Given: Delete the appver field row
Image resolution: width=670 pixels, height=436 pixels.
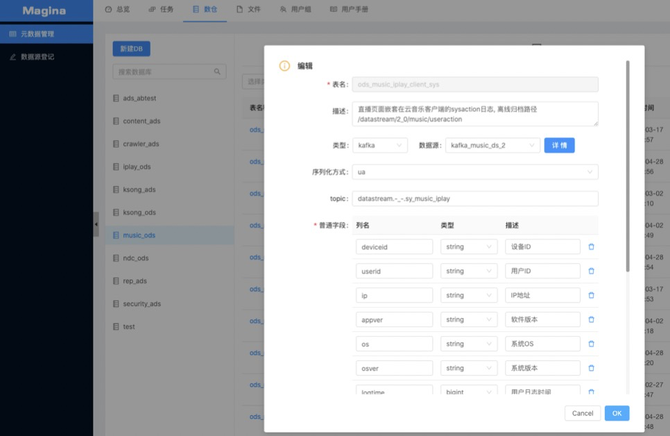Looking at the screenshot, I should 591,320.
